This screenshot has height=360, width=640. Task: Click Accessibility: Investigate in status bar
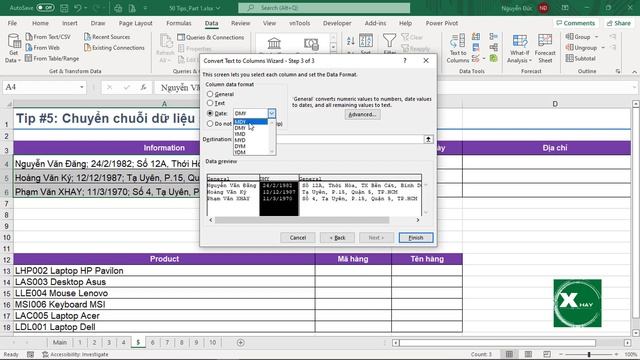pos(76,354)
